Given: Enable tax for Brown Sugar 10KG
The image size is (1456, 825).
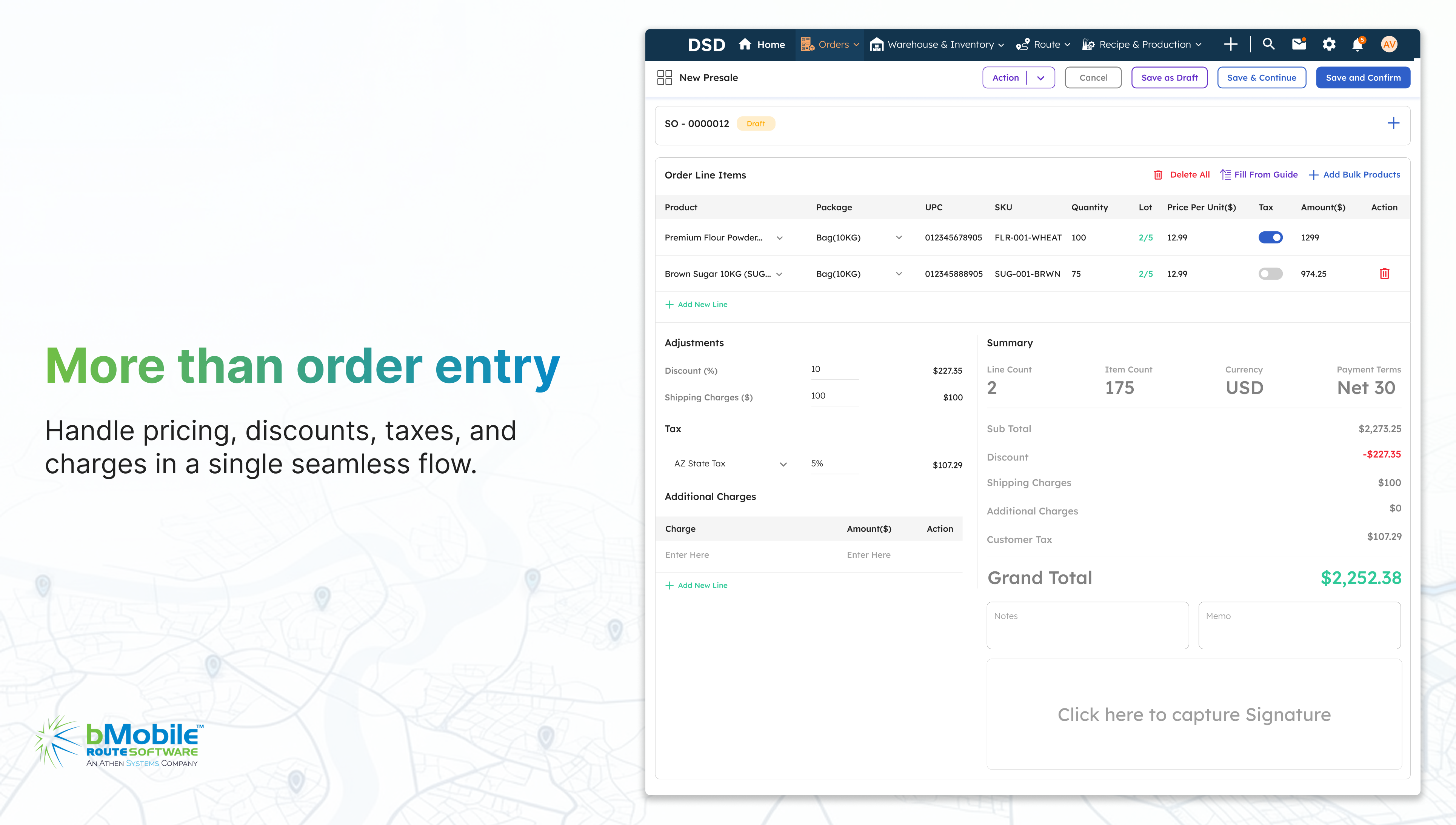Looking at the screenshot, I should [1270, 274].
